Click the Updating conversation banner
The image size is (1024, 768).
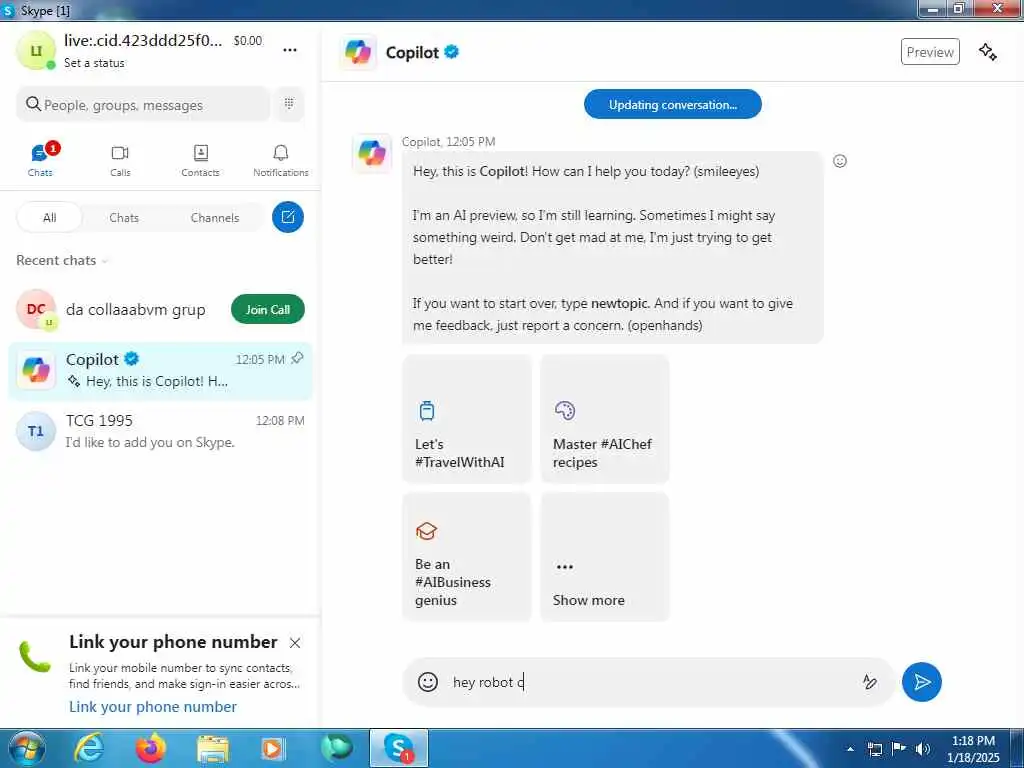673,104
